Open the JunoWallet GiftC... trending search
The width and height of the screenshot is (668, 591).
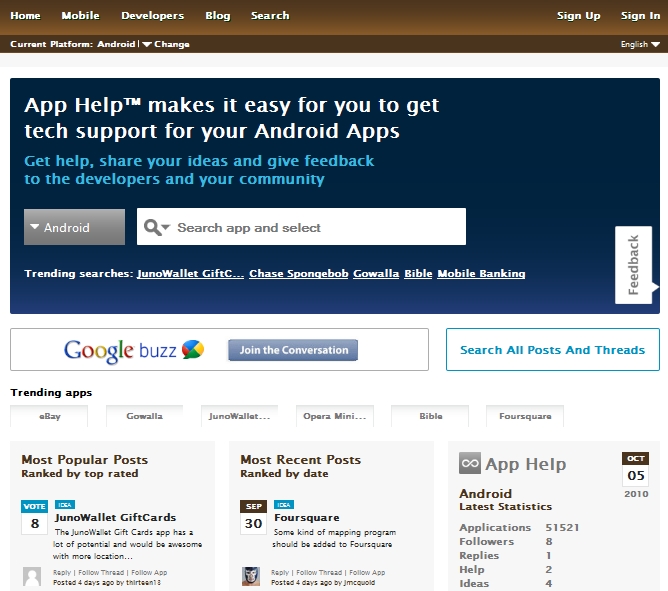190,274
